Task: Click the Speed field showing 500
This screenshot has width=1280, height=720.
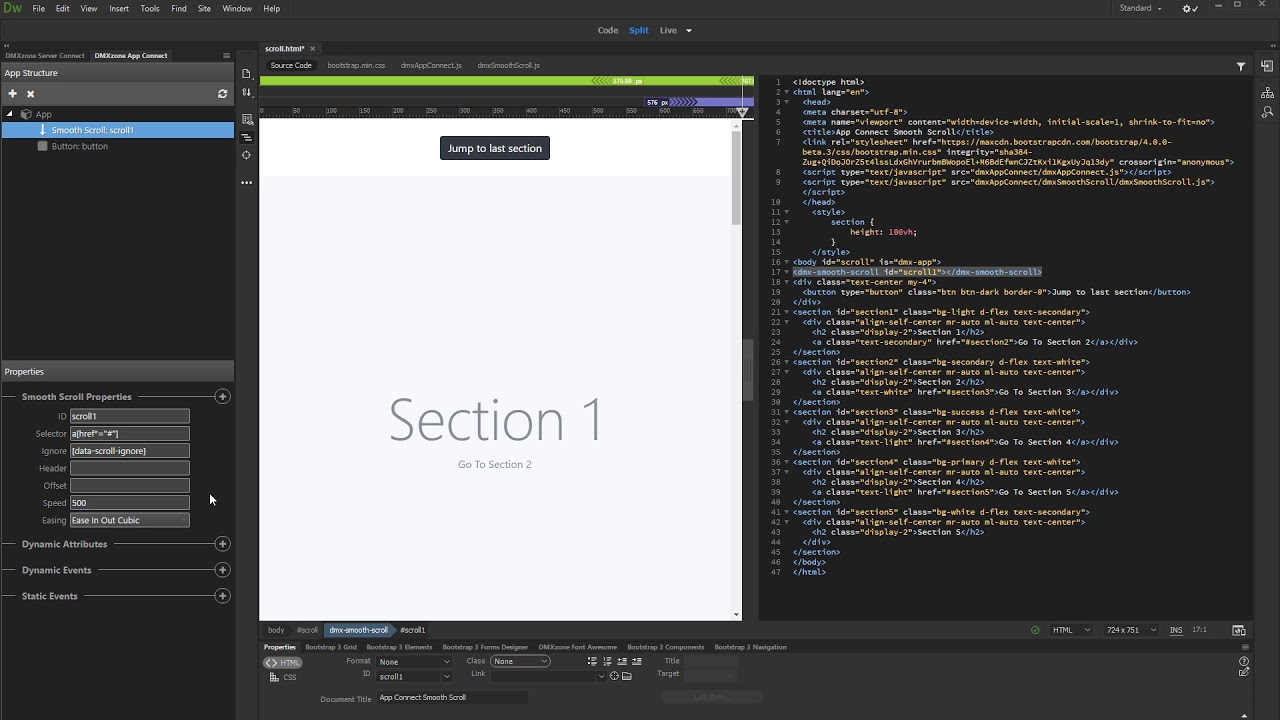Action: [129, 503]
